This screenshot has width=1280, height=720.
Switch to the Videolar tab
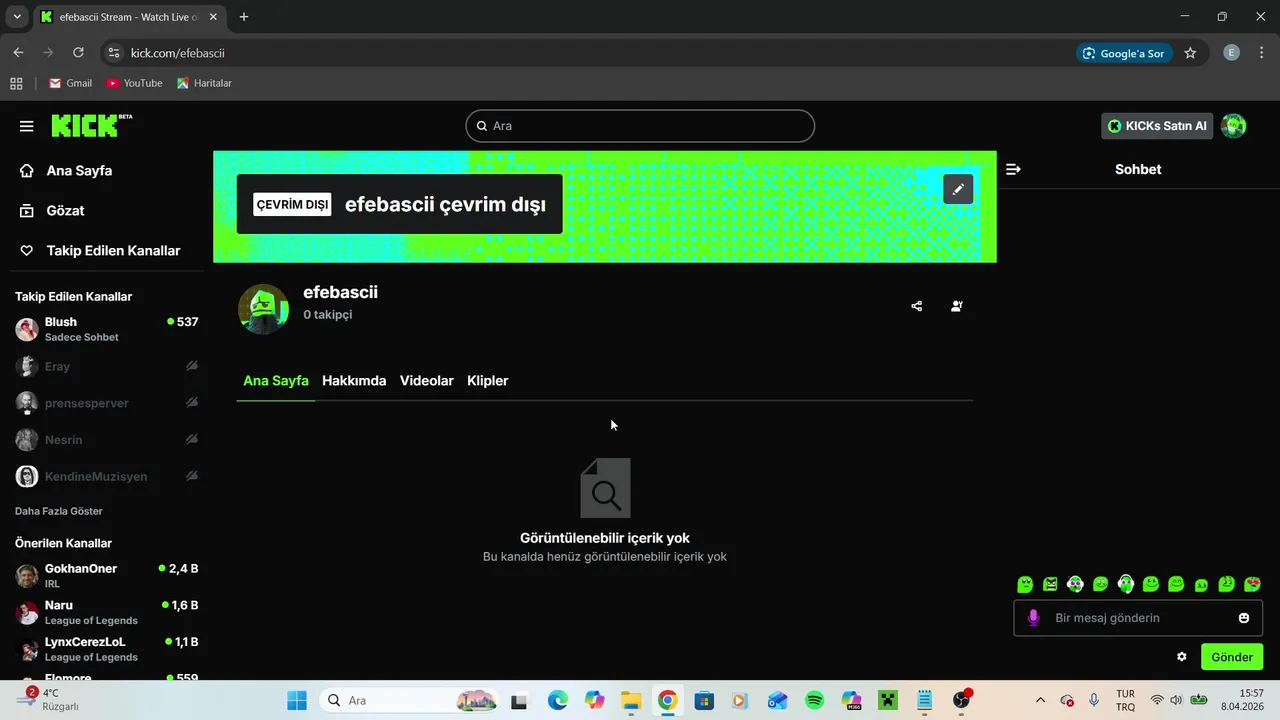(x=427, y=381)
